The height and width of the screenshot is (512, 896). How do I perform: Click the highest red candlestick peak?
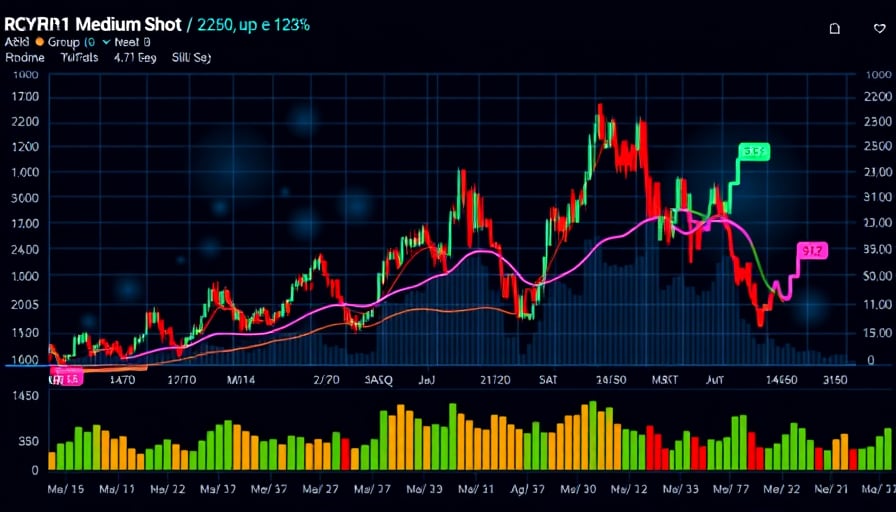point(600,108)
